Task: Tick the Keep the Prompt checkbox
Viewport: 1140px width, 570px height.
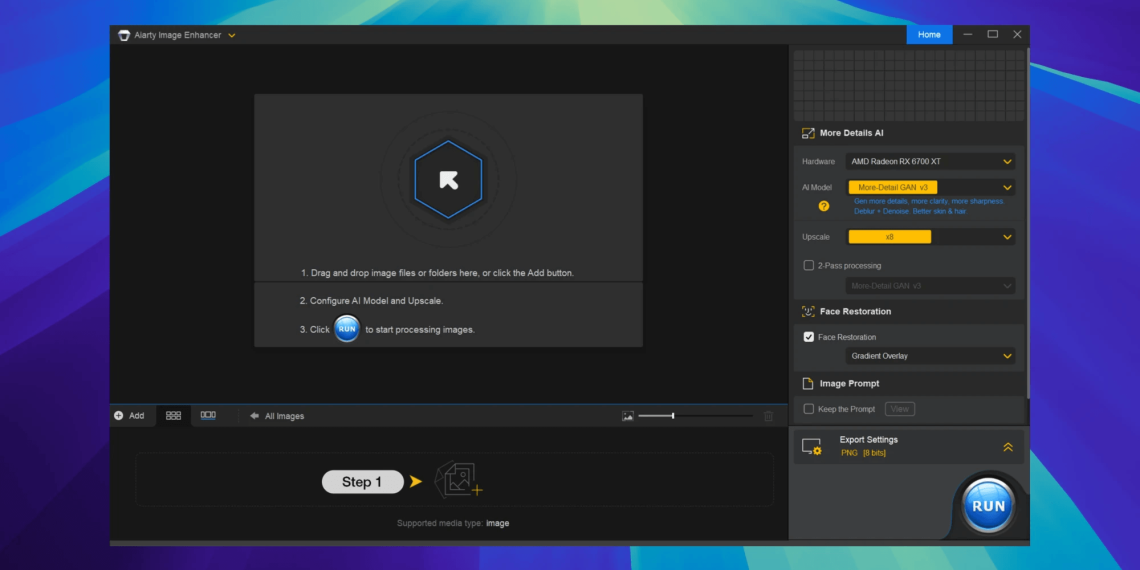Action: (x=809, y=409)
